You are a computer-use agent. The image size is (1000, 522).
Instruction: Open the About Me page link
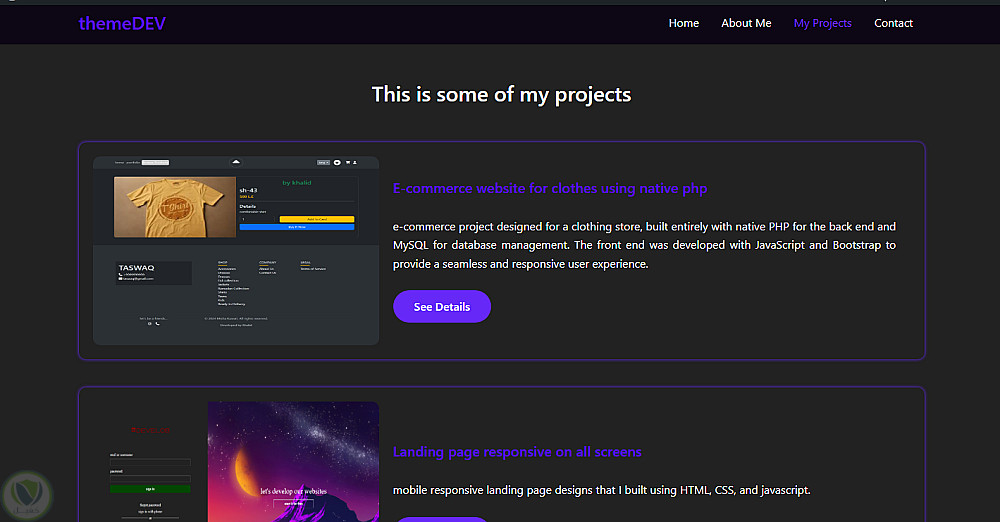(746, 23)
